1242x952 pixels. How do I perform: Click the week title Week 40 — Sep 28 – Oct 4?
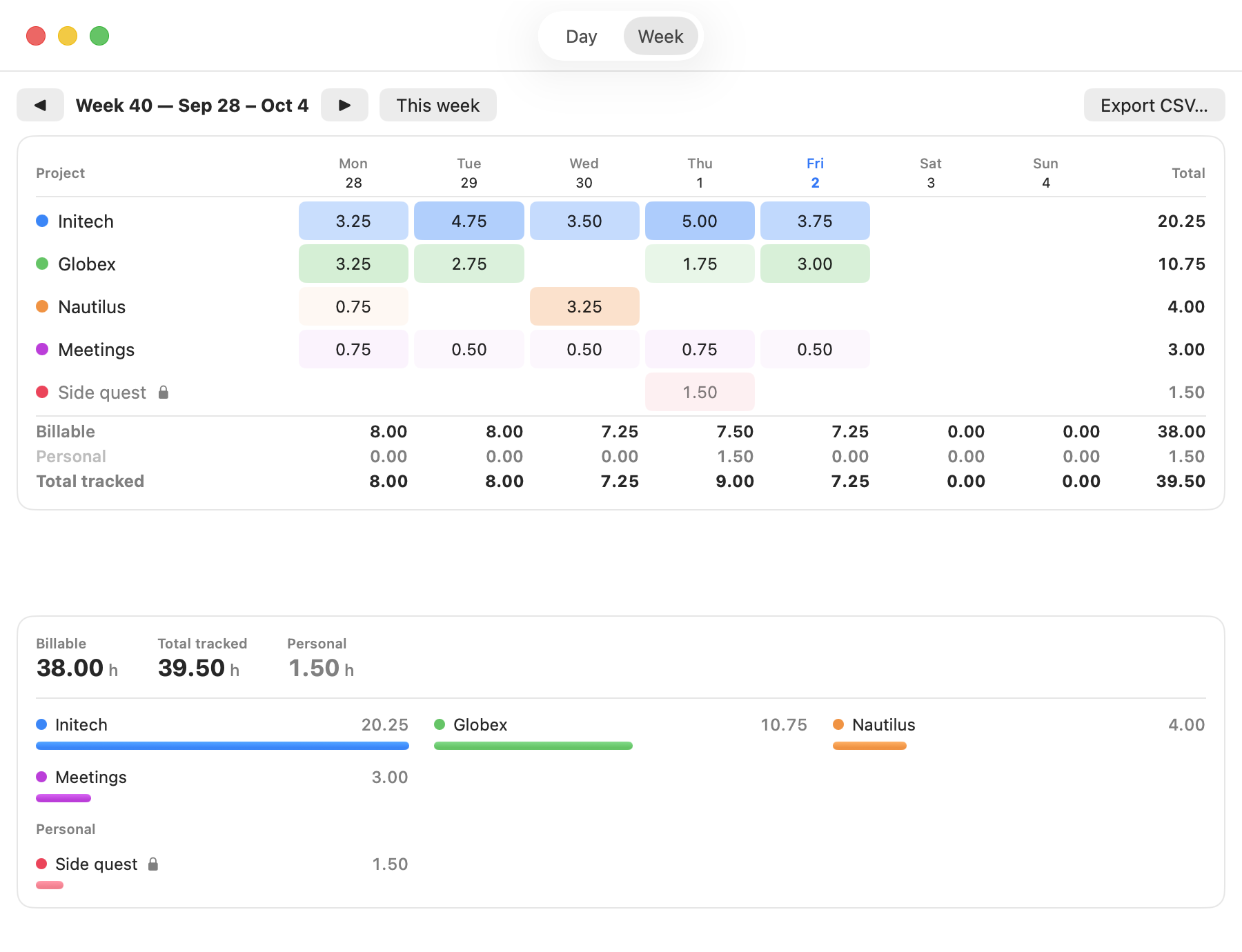pos(192,106)
